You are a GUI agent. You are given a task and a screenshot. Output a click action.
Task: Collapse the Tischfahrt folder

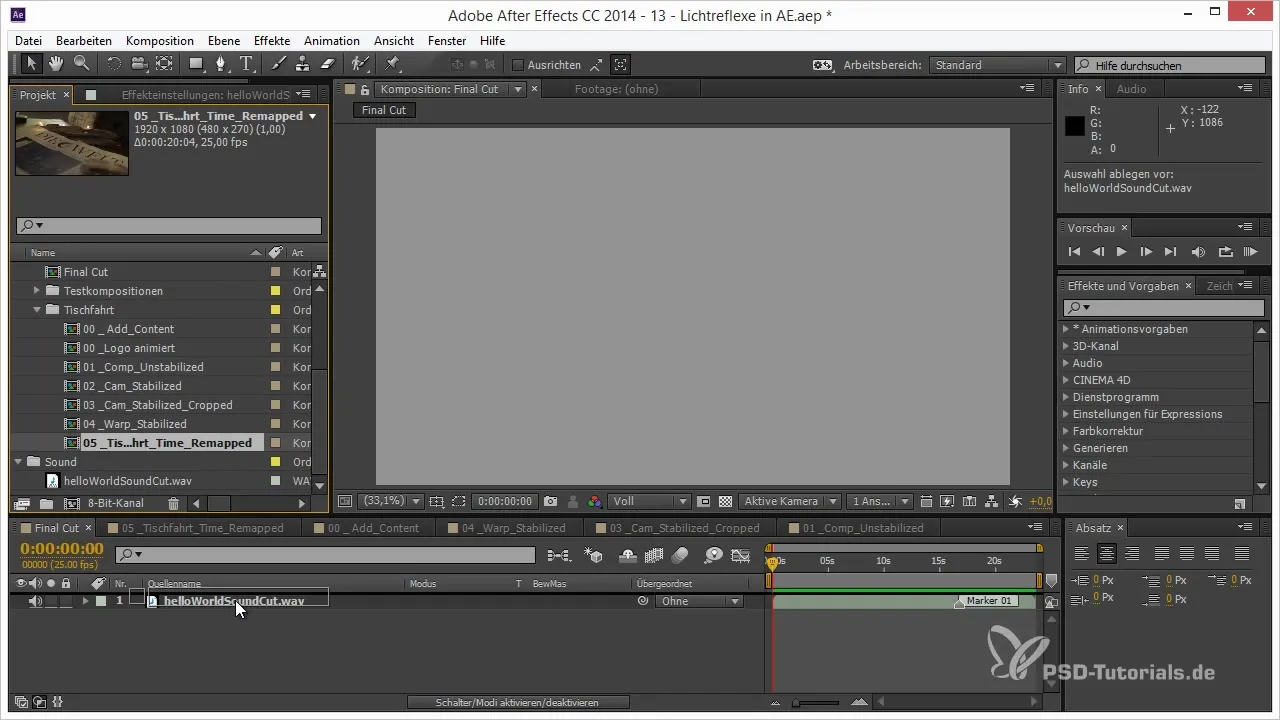37,310
